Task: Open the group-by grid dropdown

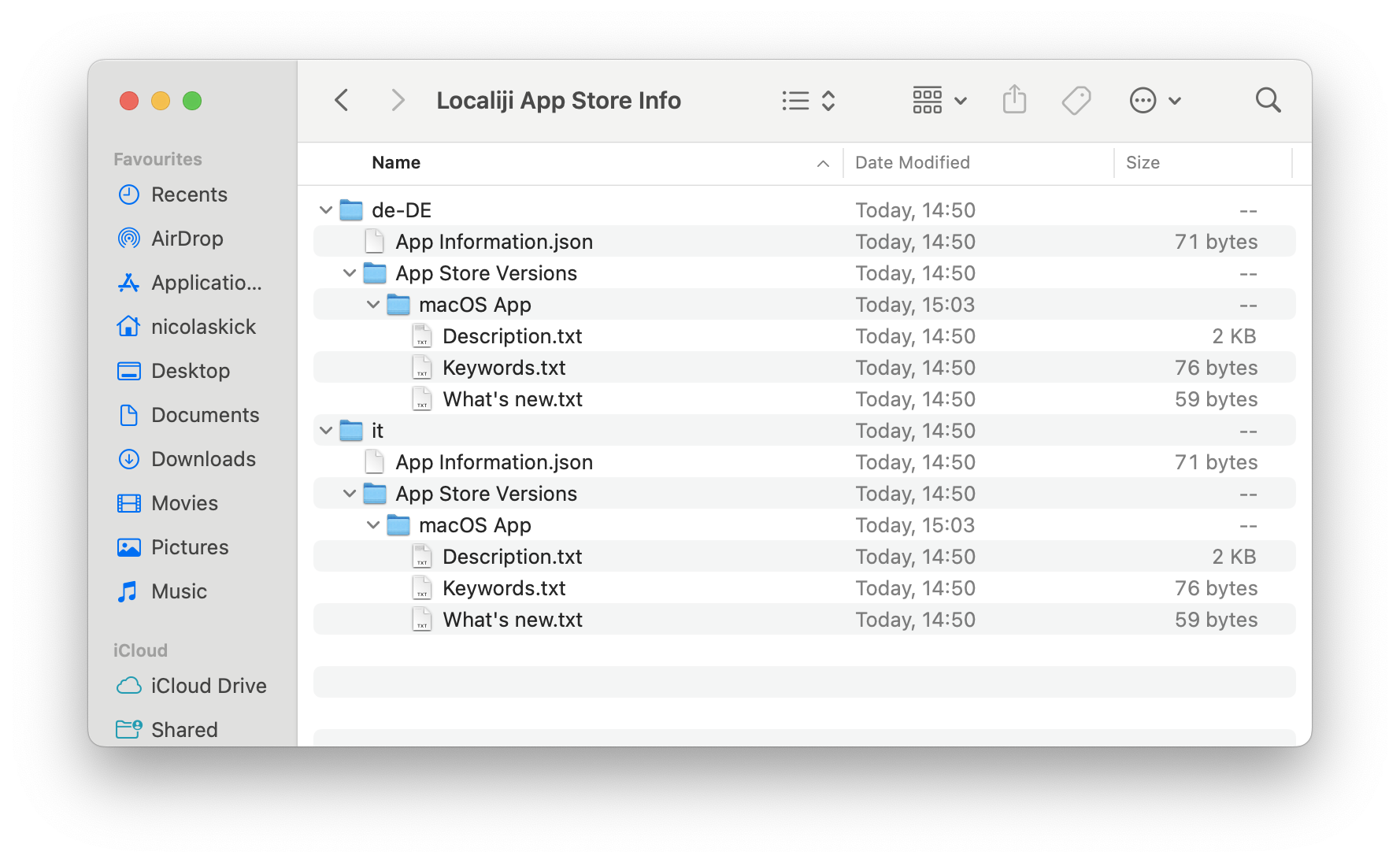Action: coord(939,100)
